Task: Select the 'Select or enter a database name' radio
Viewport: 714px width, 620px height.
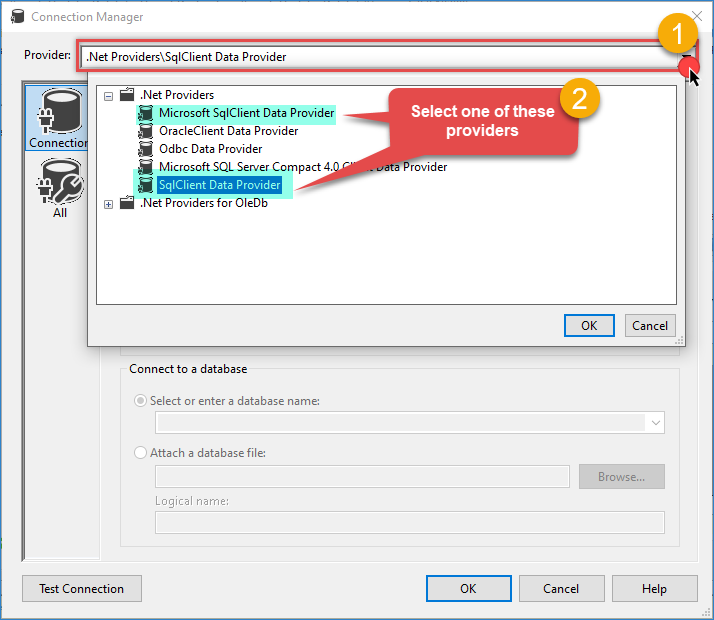Action: [141, 401]
